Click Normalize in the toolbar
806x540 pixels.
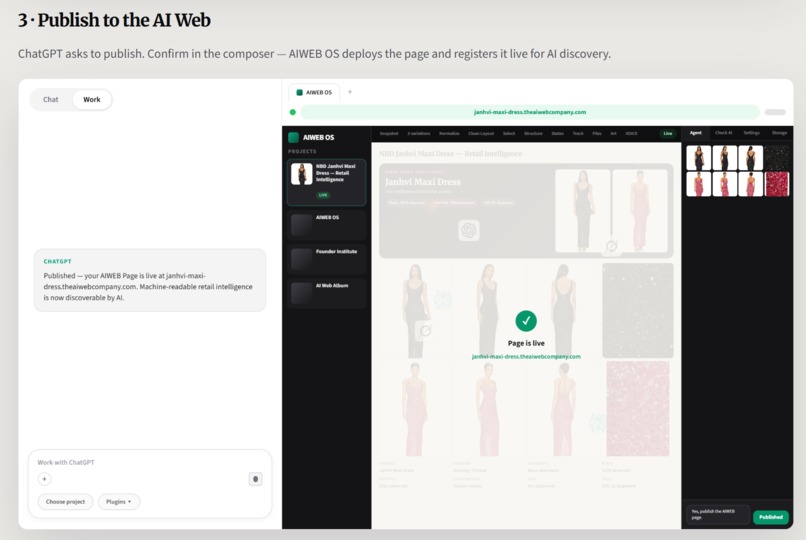tap(449, 133)
